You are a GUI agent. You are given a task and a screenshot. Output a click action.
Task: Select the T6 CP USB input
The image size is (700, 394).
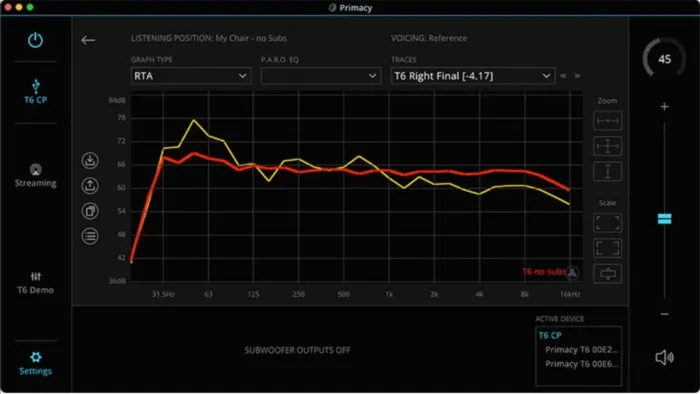pyautogui.click(x=35, y=92)
